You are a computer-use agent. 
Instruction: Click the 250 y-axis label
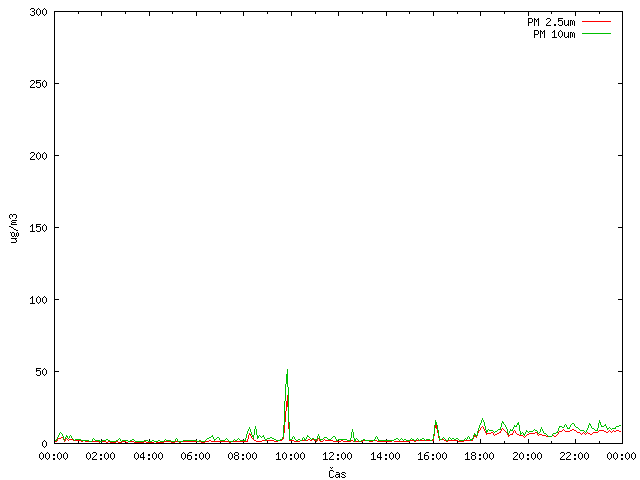pyautogui.click(x=38, y=84)
